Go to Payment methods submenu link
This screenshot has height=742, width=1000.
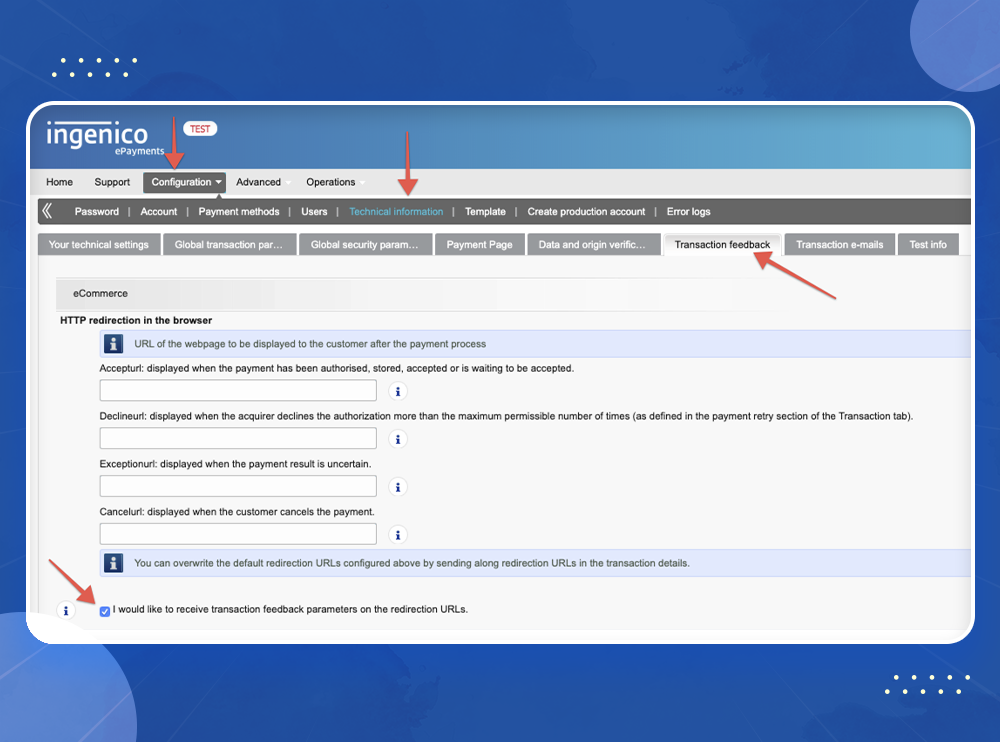[x=239, y=212]
